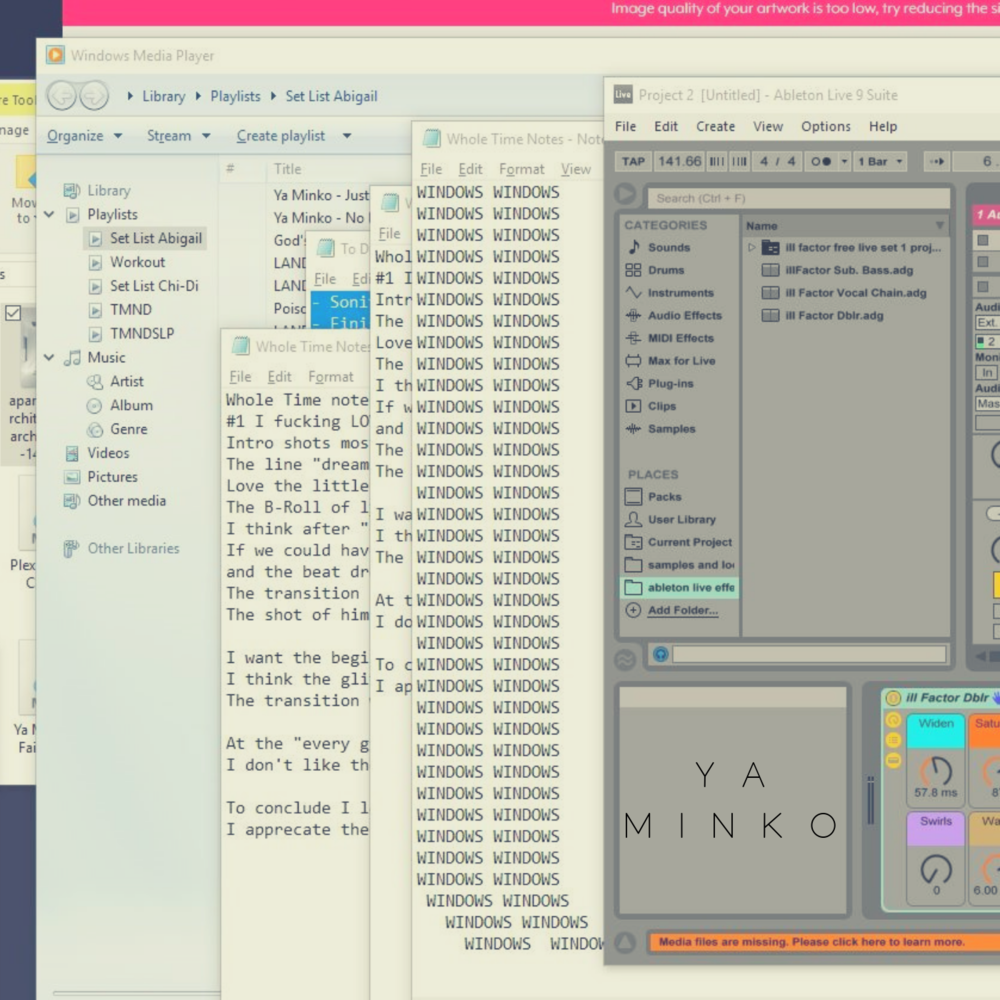The image size is (1000, 1000).
Task: Click the browser show/hide triangle button
Action: [625, 194]
